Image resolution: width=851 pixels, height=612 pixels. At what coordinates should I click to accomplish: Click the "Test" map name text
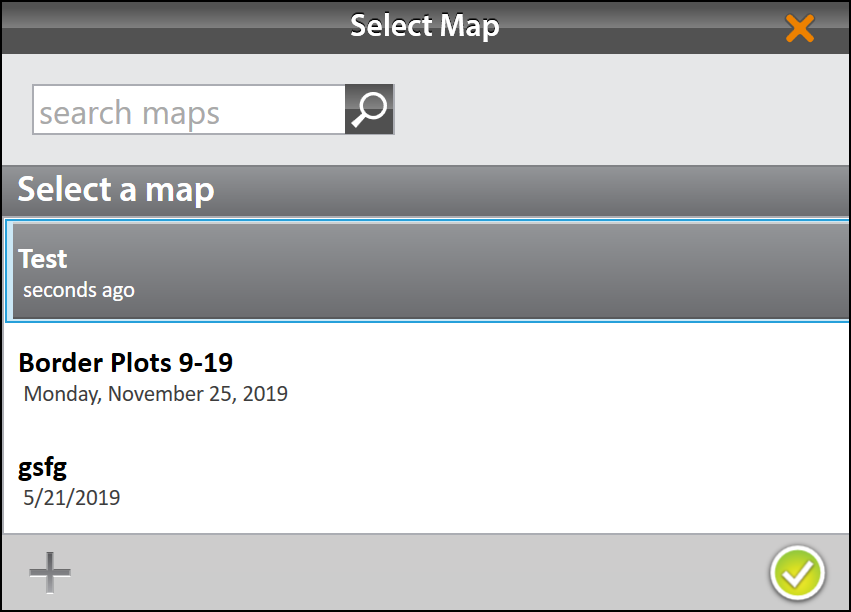[43, 259]
